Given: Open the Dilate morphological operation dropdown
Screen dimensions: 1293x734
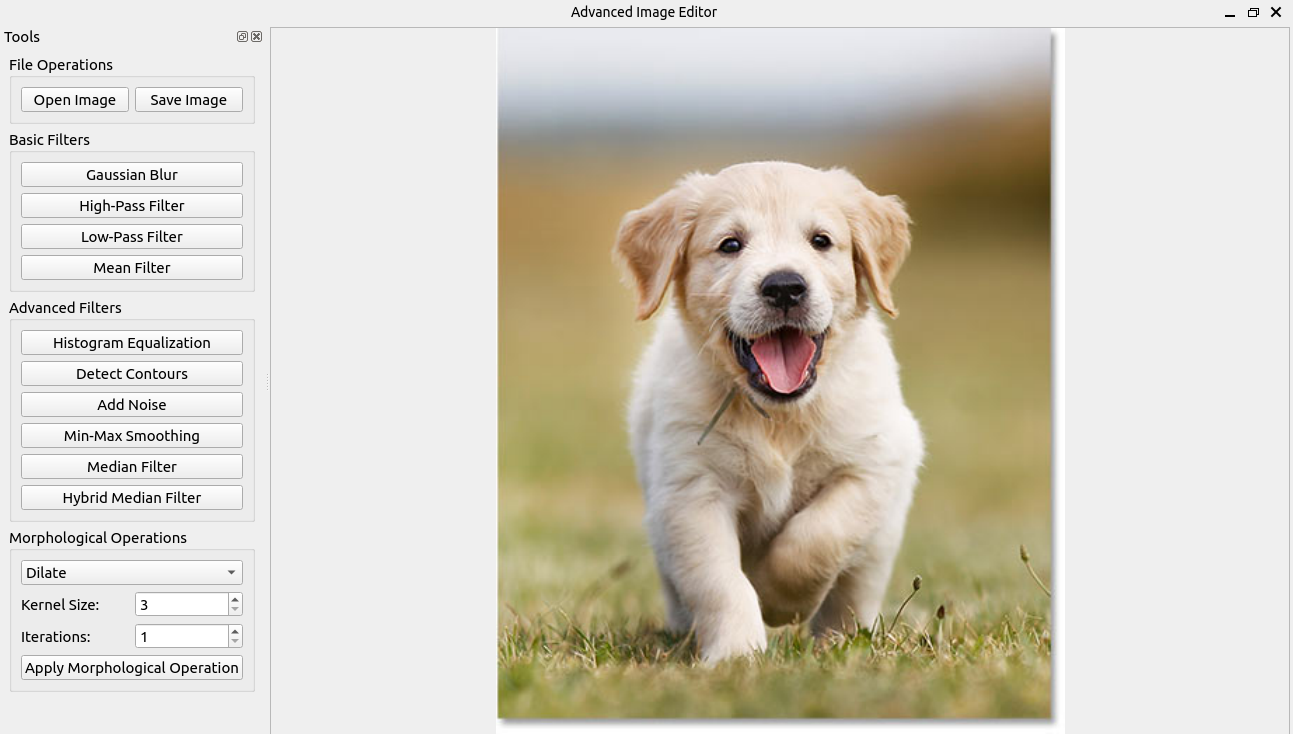Looking at the screenshot, I should point(132,573).
